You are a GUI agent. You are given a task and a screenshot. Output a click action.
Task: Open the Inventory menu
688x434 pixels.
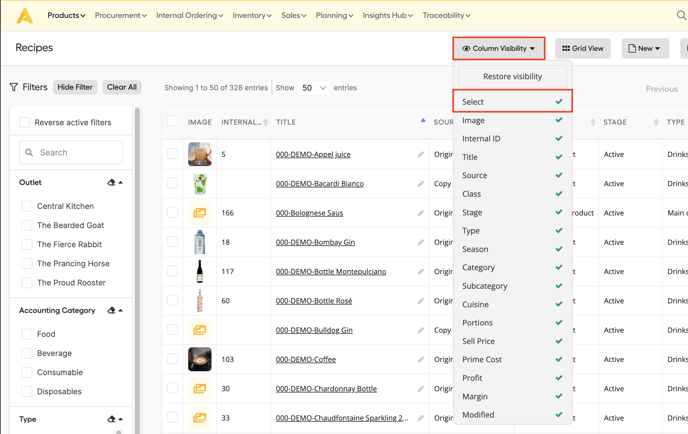pyautogui.click(x=252, y=15)
